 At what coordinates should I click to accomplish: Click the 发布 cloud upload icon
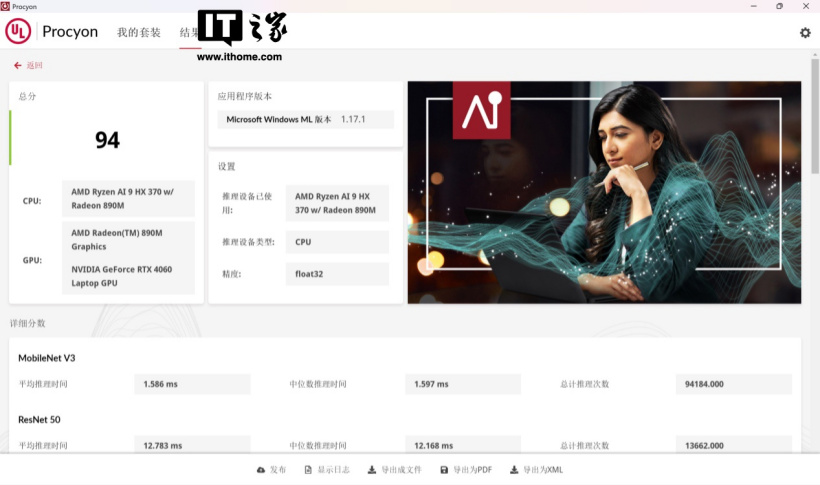(x=261, y=470)
